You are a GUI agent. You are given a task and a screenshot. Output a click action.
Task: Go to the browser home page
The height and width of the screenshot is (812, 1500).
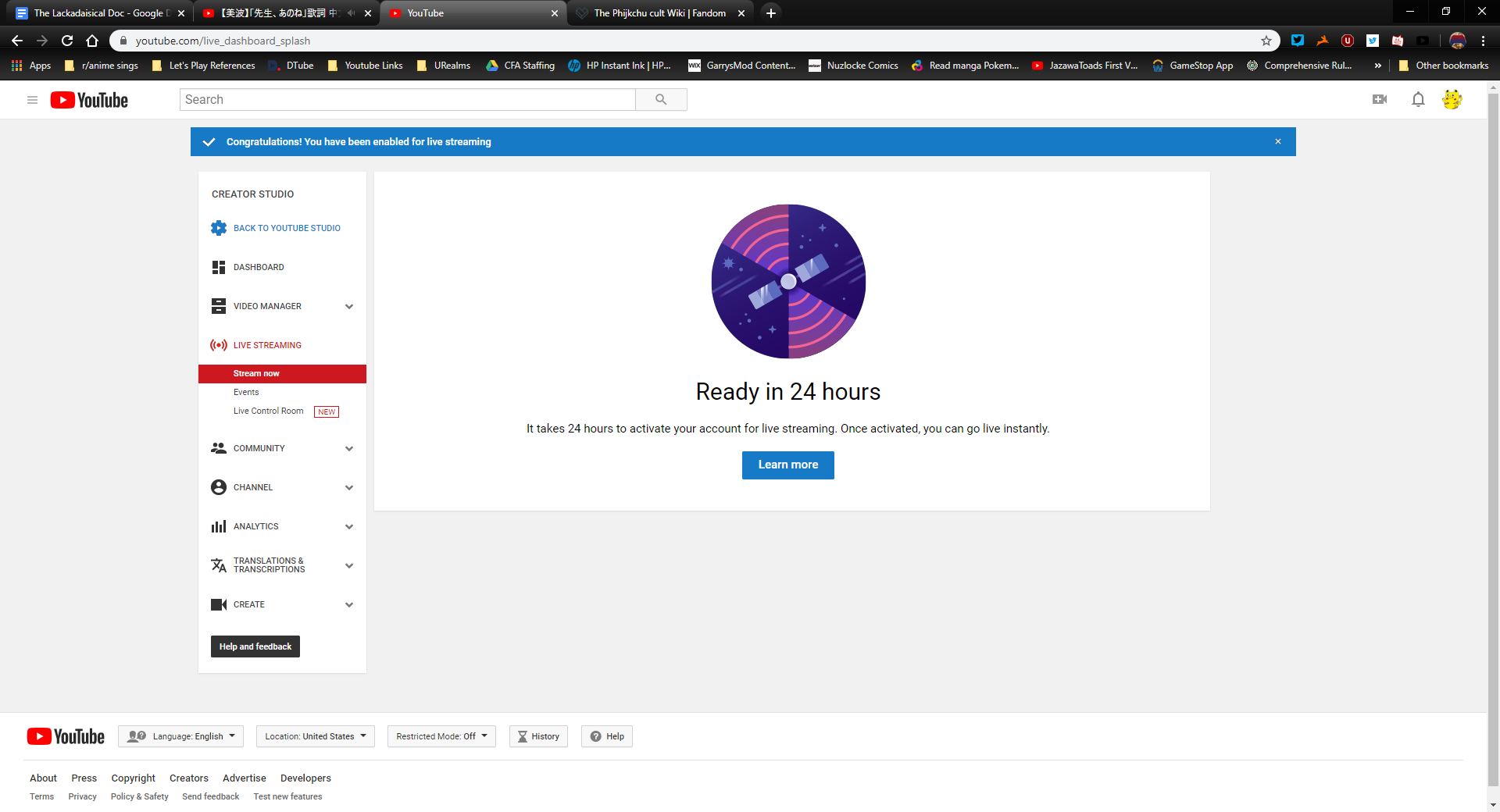click(92, 41)
